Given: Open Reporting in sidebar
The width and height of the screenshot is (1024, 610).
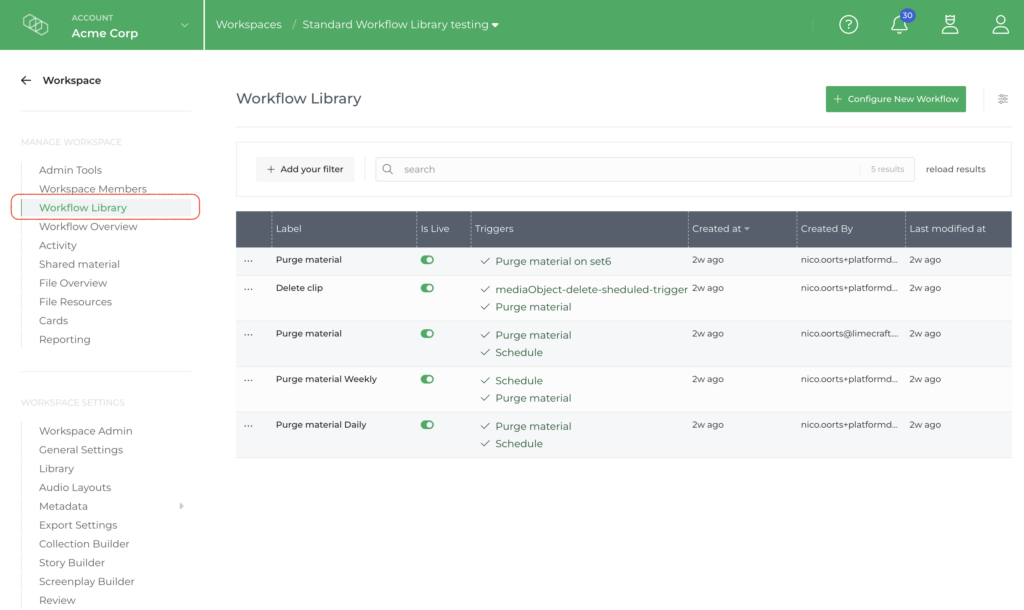Looking at the screenshot, I should [x=65, y=340].
